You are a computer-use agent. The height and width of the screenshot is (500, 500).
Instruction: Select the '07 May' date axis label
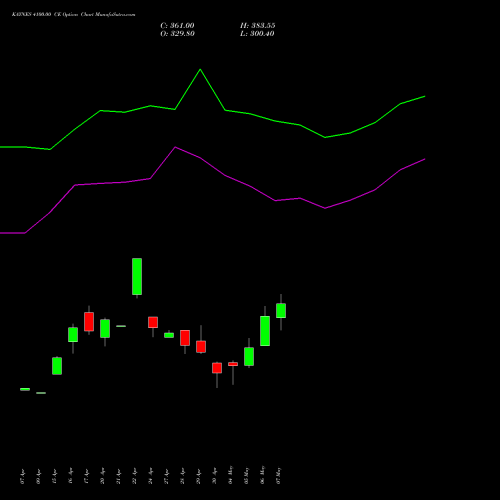[278, 475]
